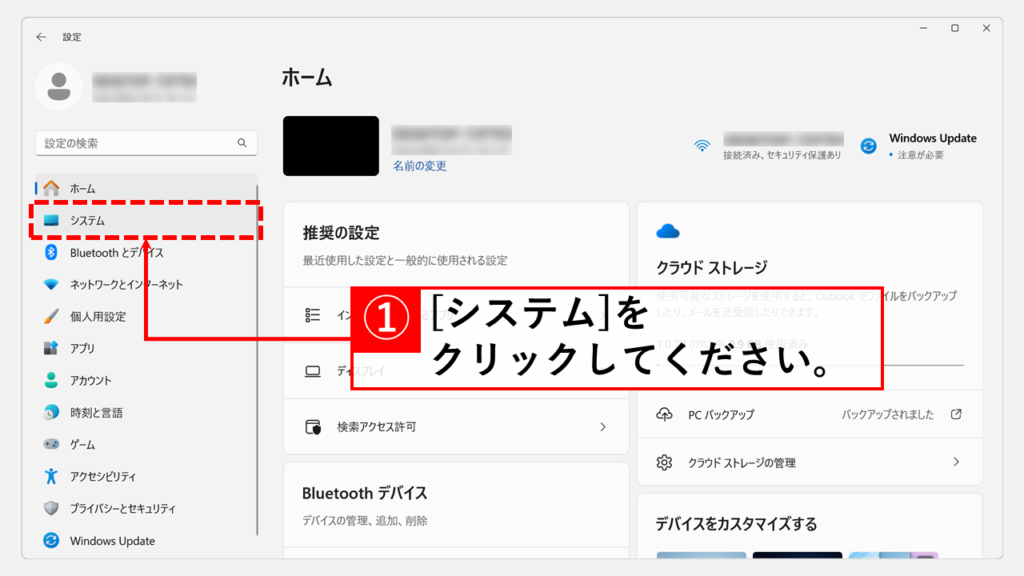
Task: Open Accounts using the person icon
Action: pos(51,381)
